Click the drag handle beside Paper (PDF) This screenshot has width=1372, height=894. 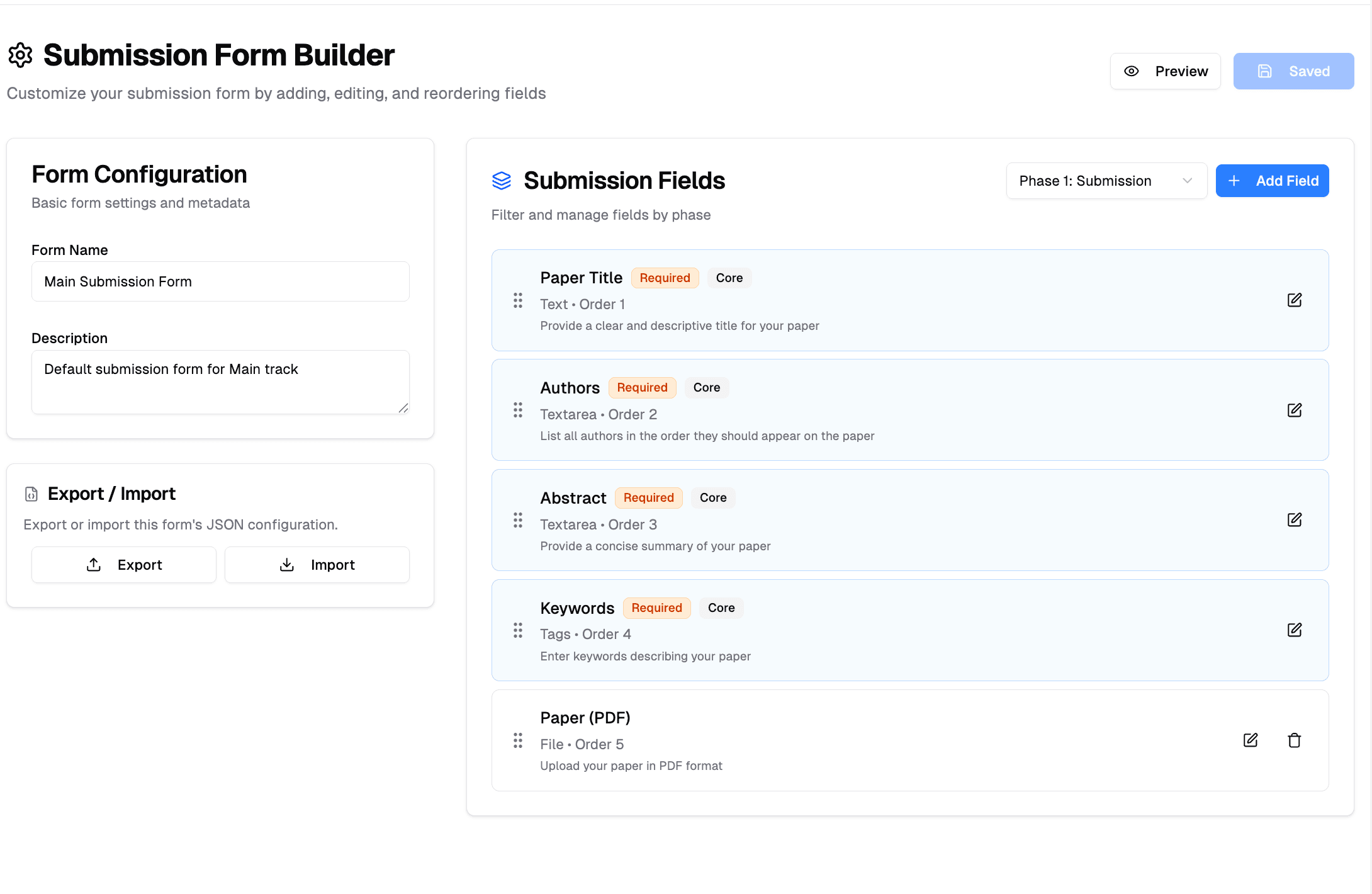pos(518,740)
